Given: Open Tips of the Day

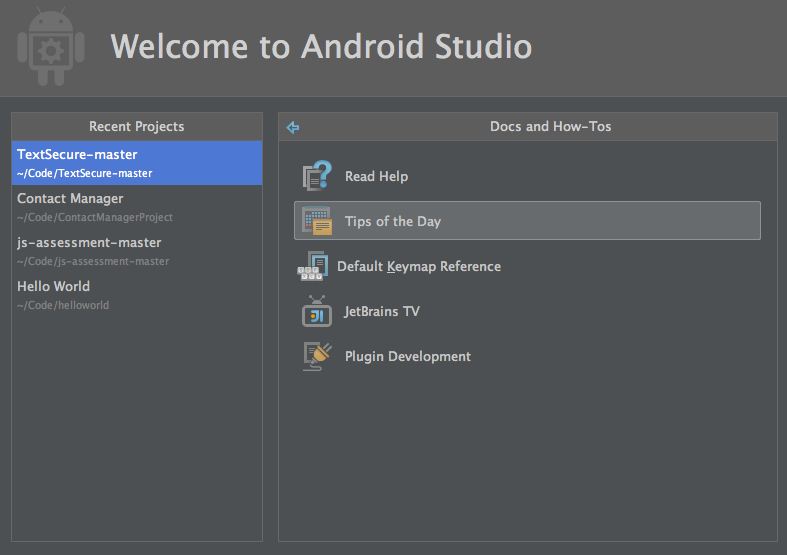Looking at the screenshot, I should point(393,221).
